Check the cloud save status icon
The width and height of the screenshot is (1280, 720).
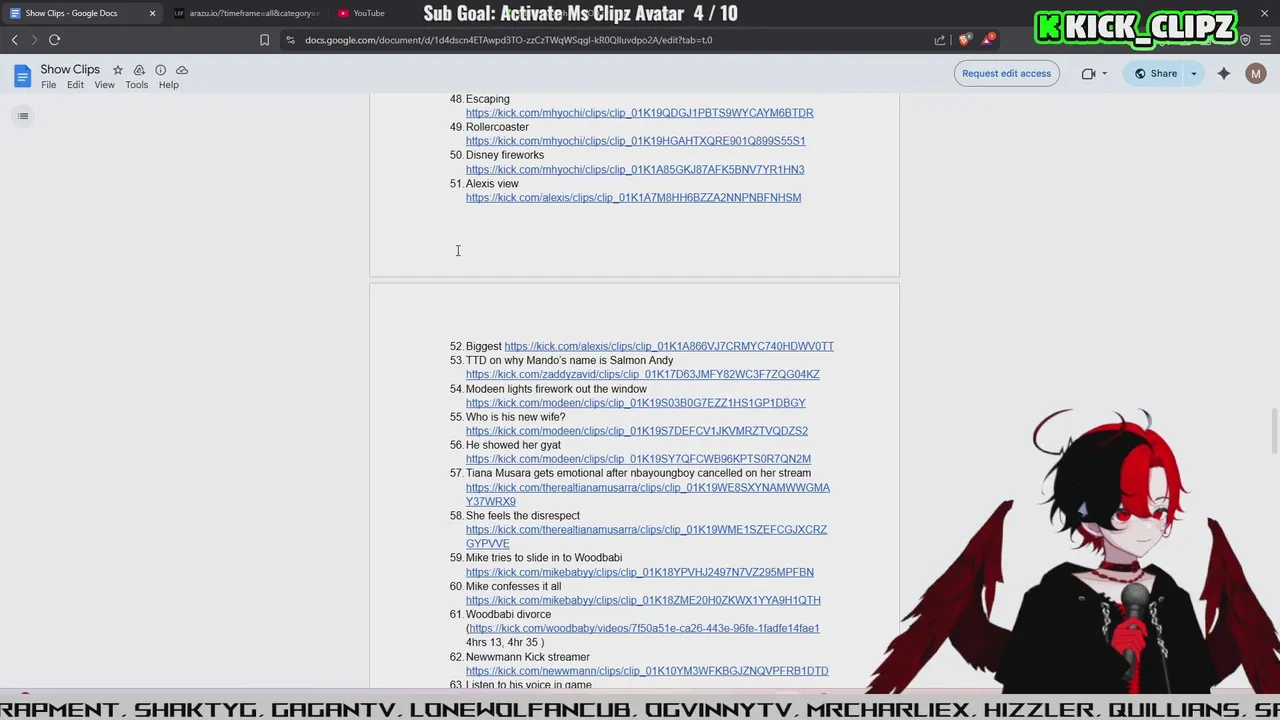(182, 70)
